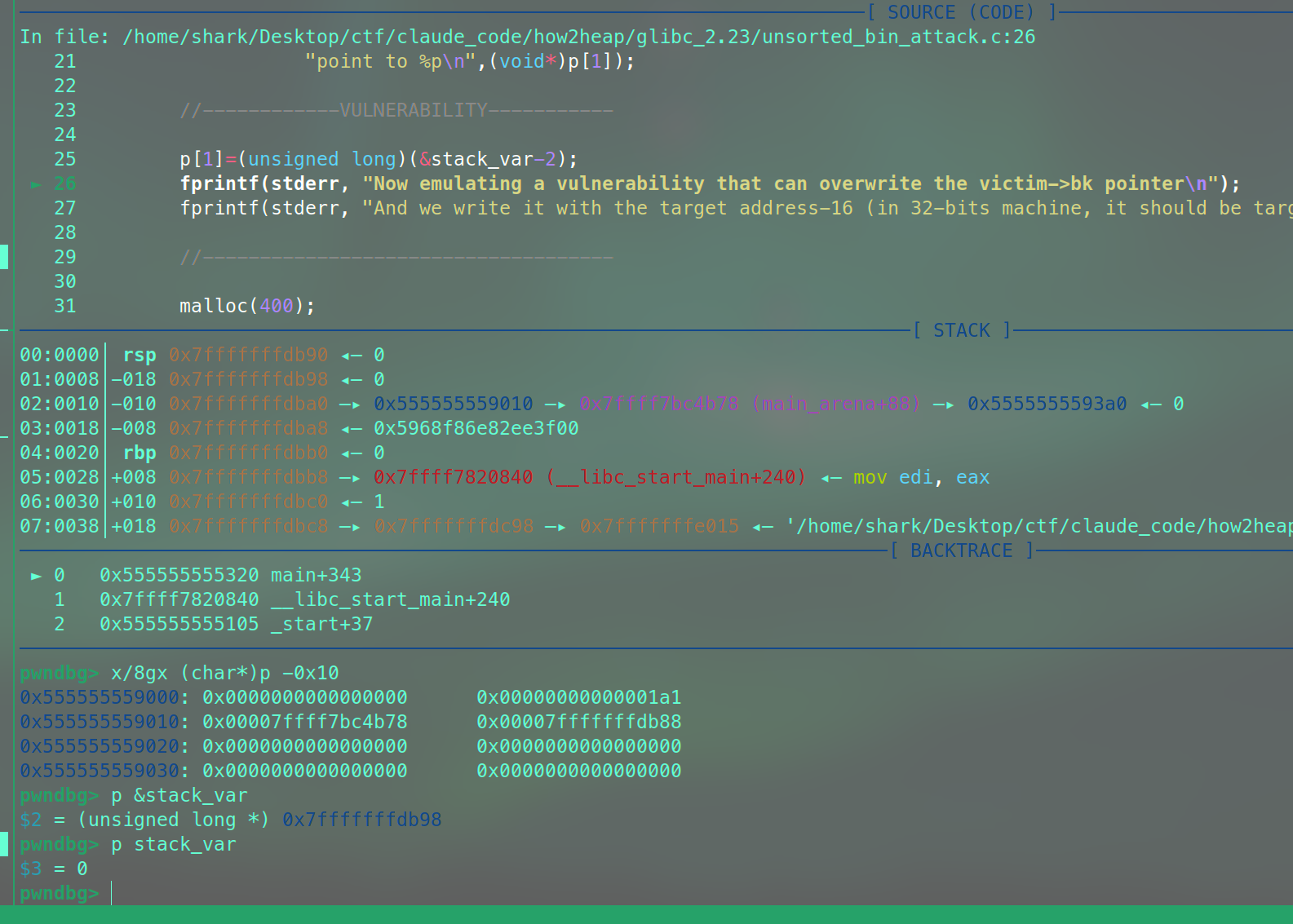Select the canary value 0x5968f86e82ee3f00

(x=476, y=428)
